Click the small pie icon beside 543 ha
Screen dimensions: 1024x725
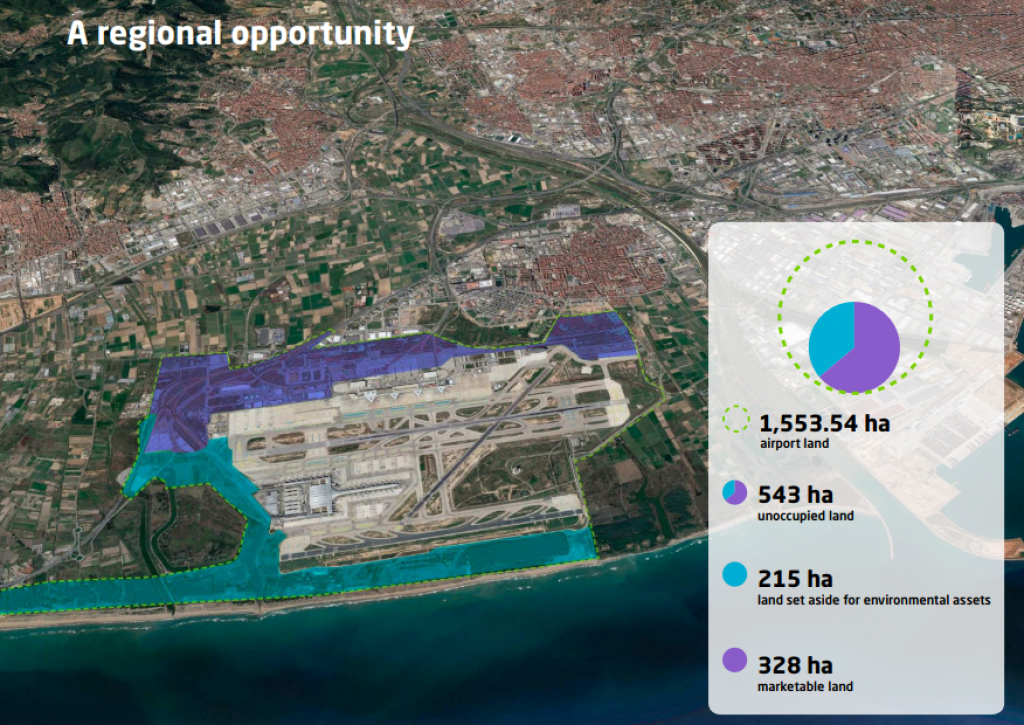[x=735, y=492]
